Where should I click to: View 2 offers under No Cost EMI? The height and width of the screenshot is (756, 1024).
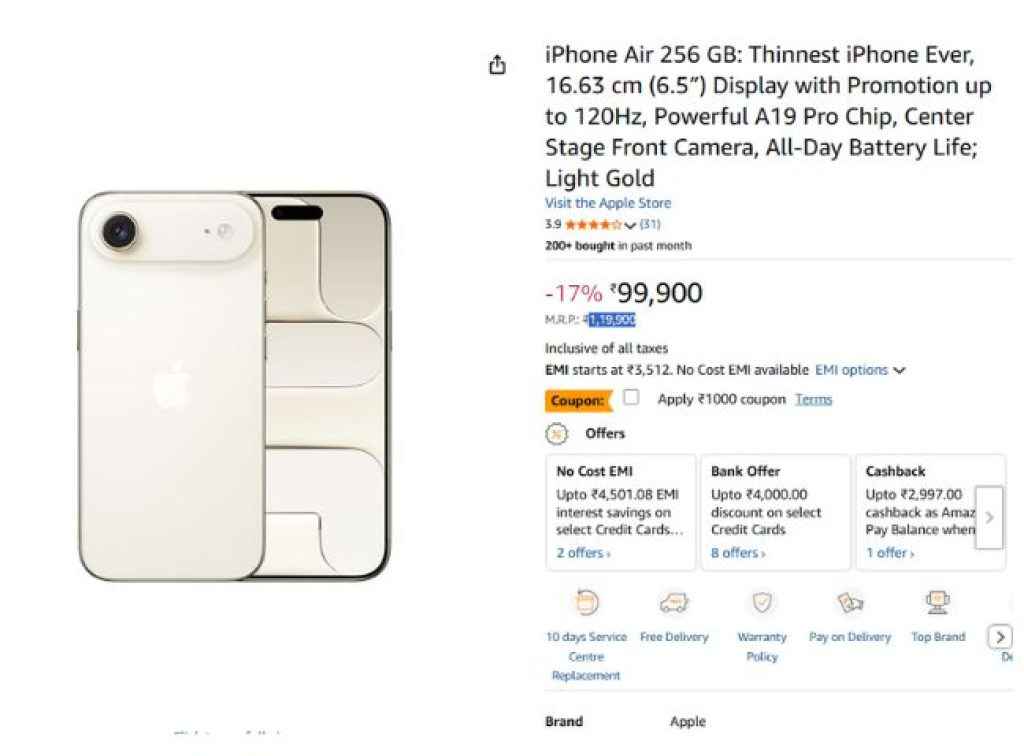[x=581, y=552]
